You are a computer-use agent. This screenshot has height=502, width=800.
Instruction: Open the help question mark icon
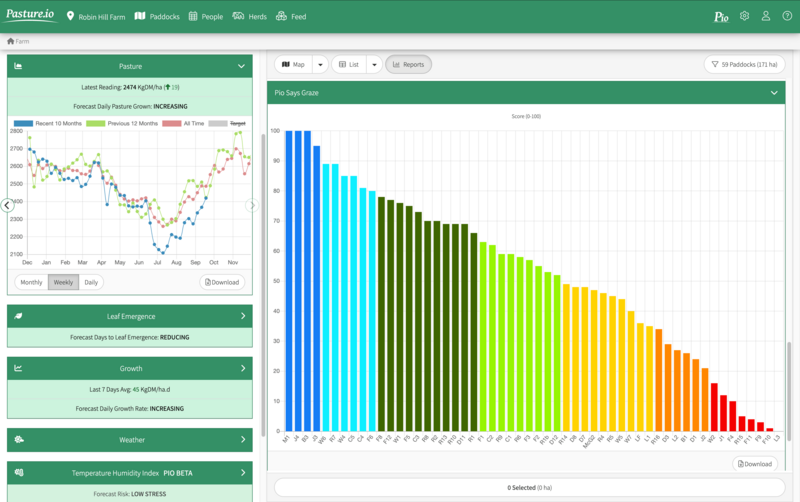pos(787,16)
